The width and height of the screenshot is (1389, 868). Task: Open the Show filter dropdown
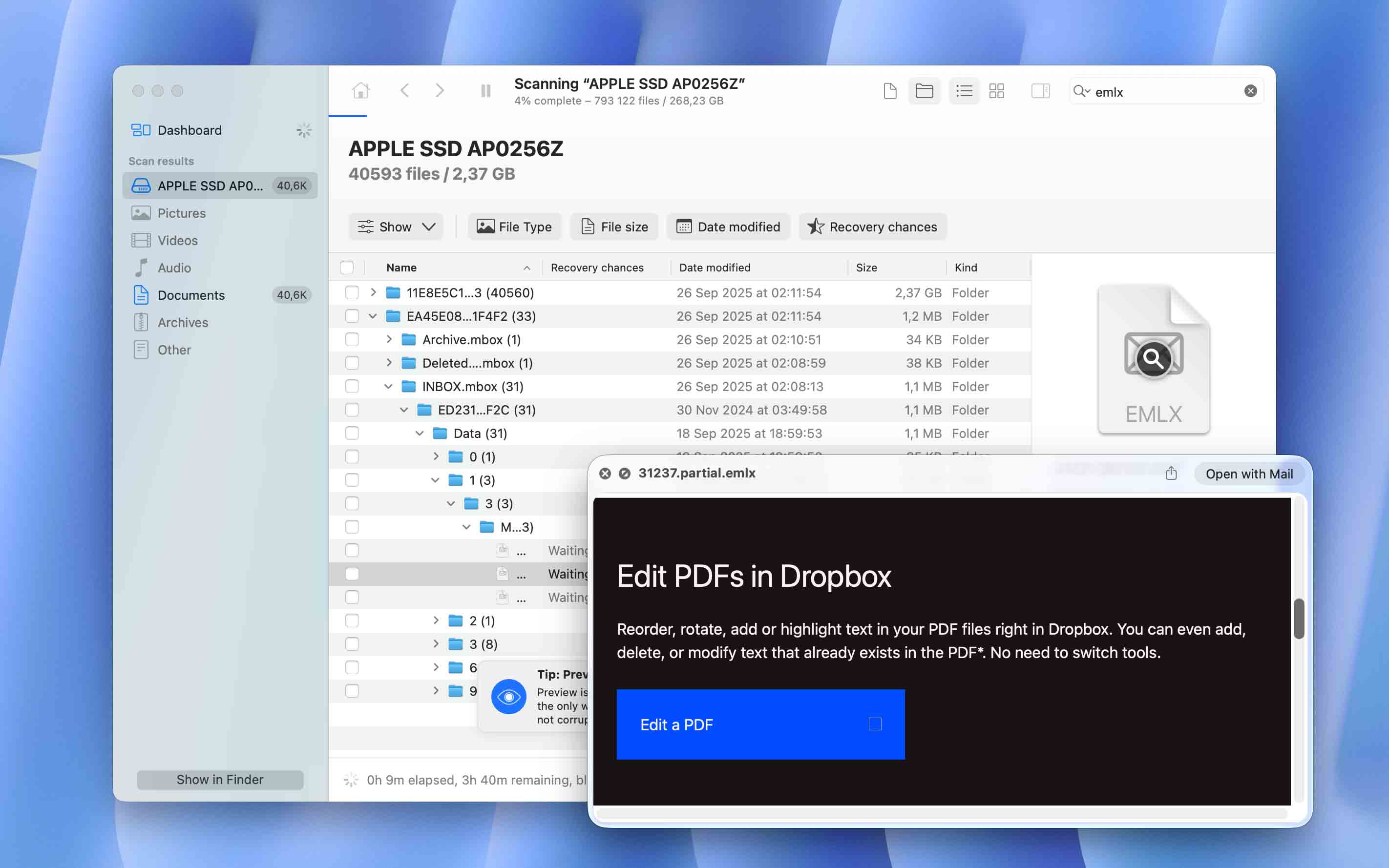[396, 226]
